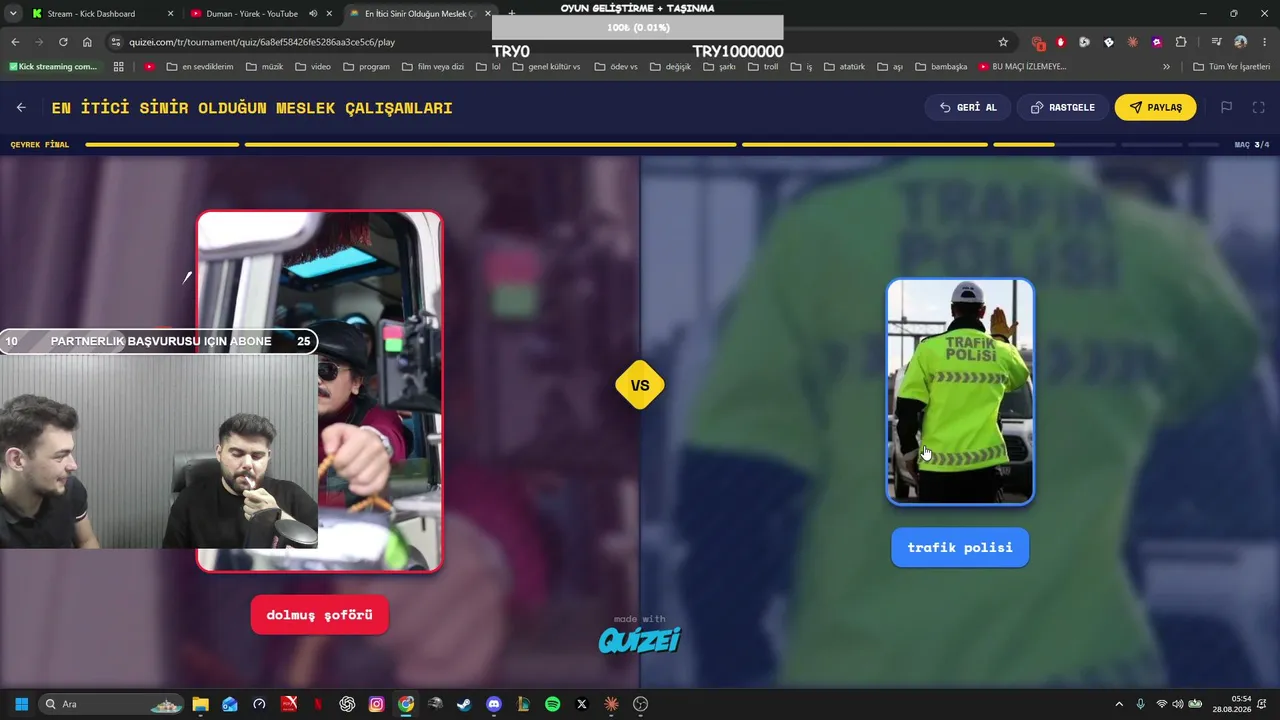The image size is (1280, 720).
Task: Vote for dolmuş şoförü label
Action: click(x=319, y=615)
